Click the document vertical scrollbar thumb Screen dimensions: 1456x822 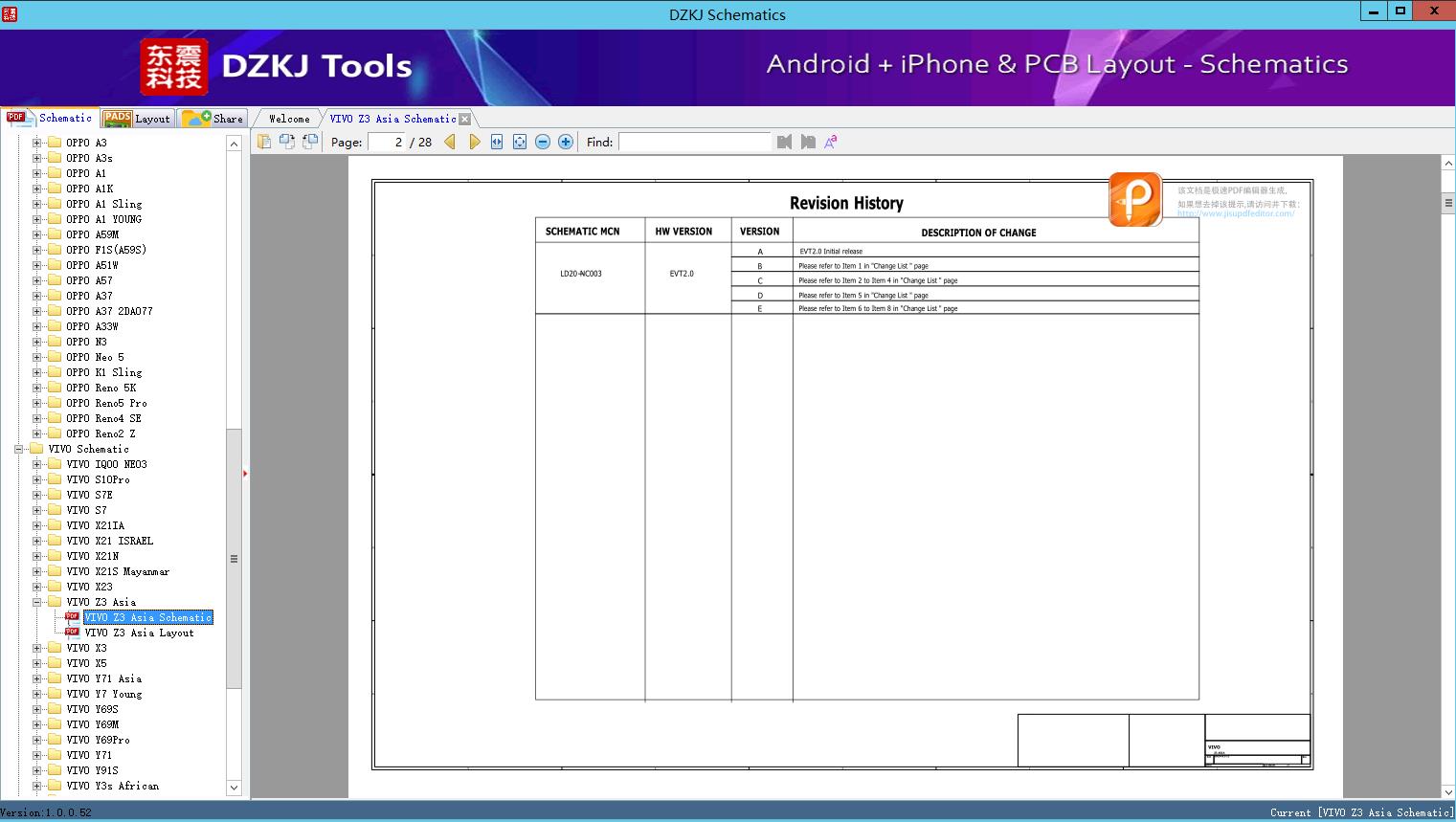point(1448,203)
